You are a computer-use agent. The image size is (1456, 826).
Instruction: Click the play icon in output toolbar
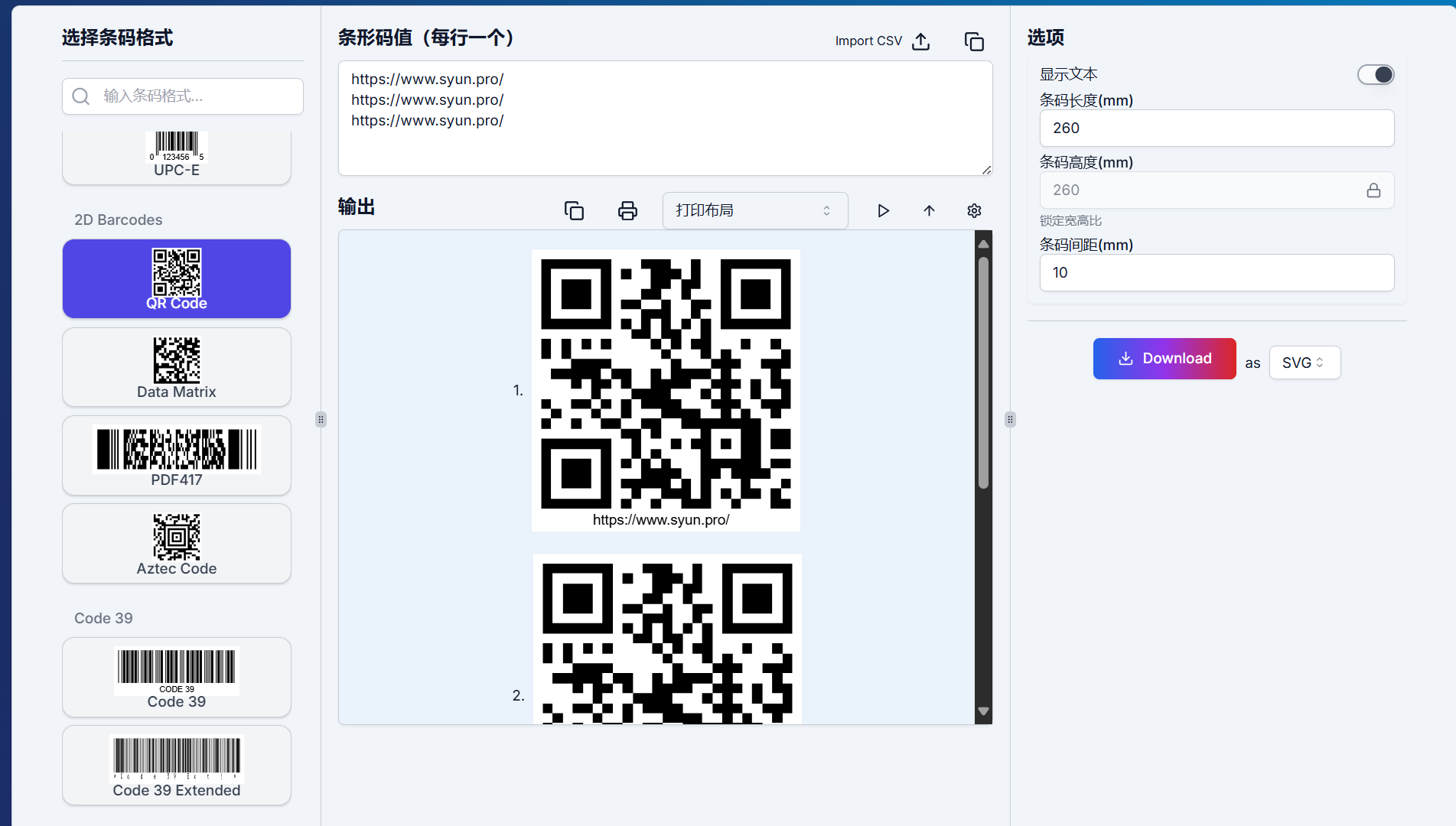(883, 210)
